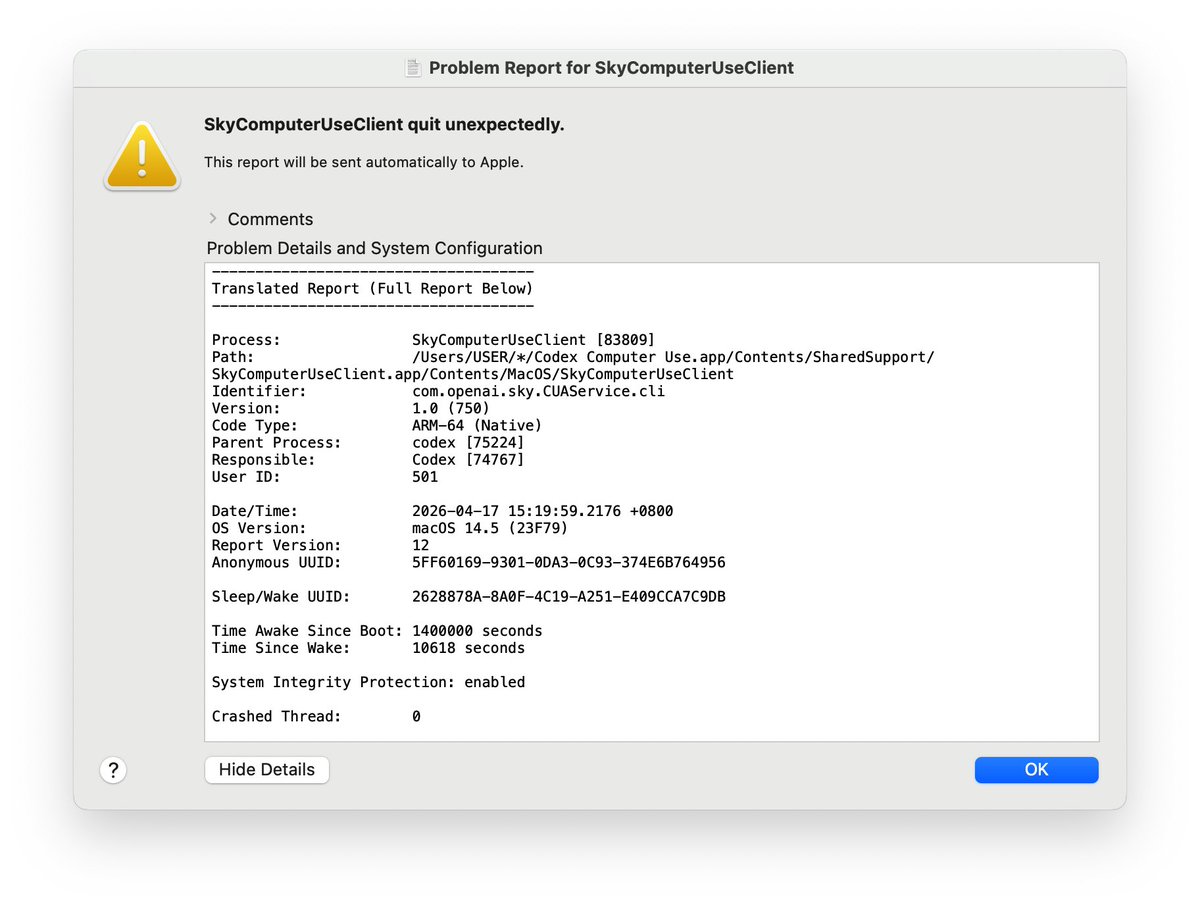
Task: Click Identifier 'com.openai.sky.CUAService.cli'
Action: [538, 391]
